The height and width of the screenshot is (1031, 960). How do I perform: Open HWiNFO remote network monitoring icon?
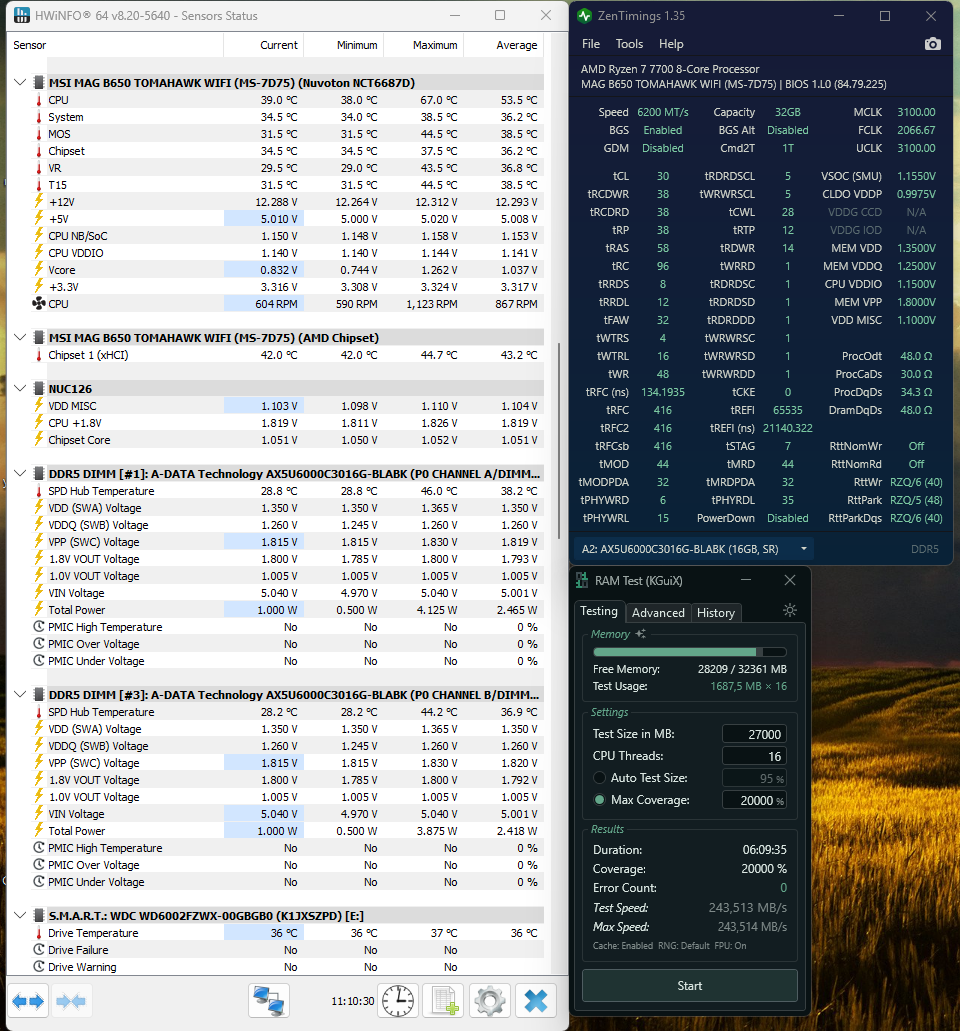pyautogui.click(x=269, y=1001)
